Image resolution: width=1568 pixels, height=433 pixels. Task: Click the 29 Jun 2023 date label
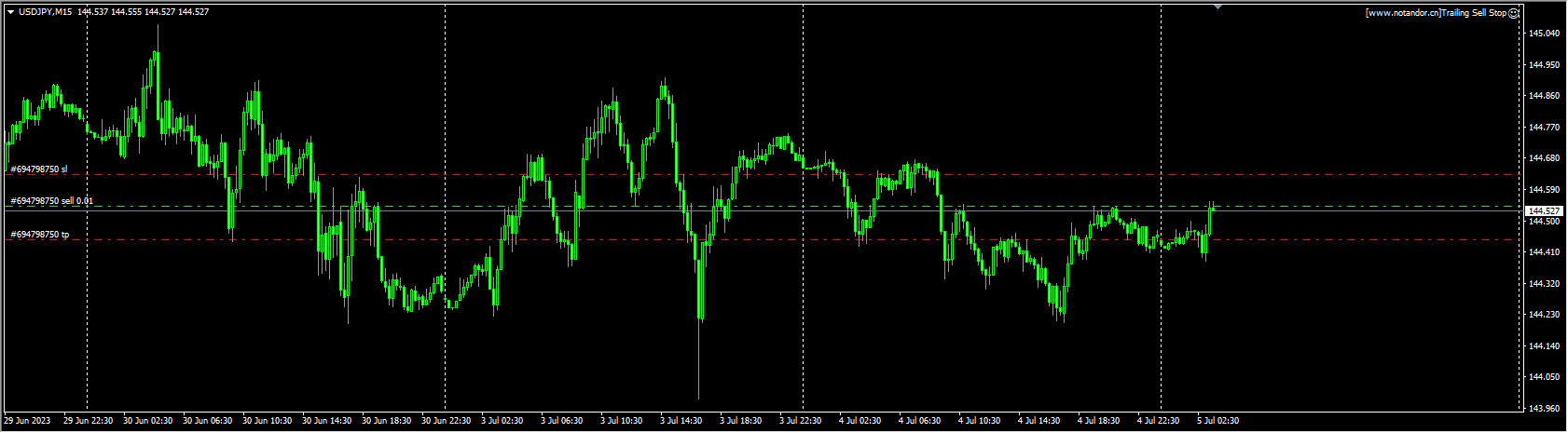point(28,421)
